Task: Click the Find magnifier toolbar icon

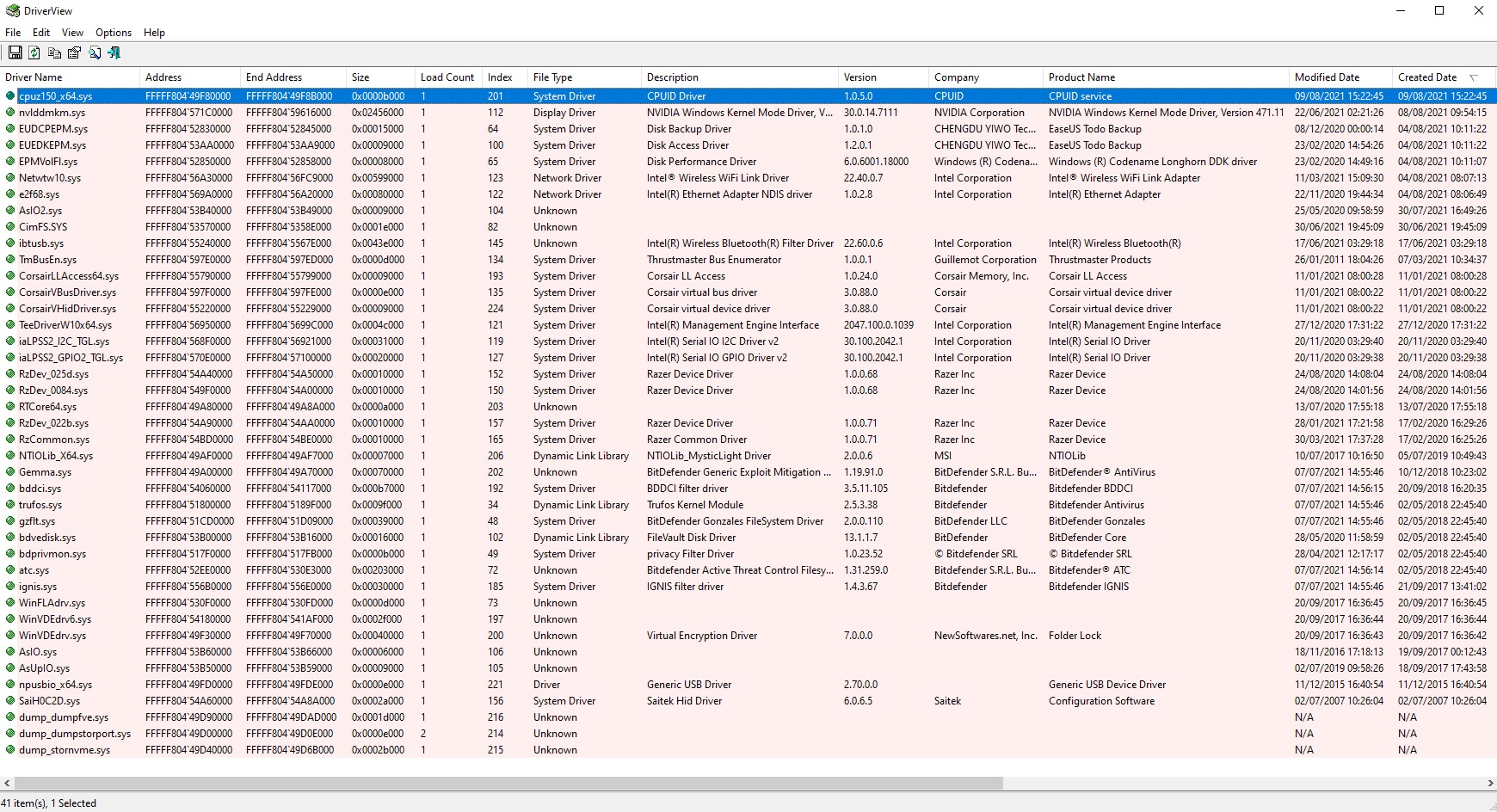Action: click(94, 53)
